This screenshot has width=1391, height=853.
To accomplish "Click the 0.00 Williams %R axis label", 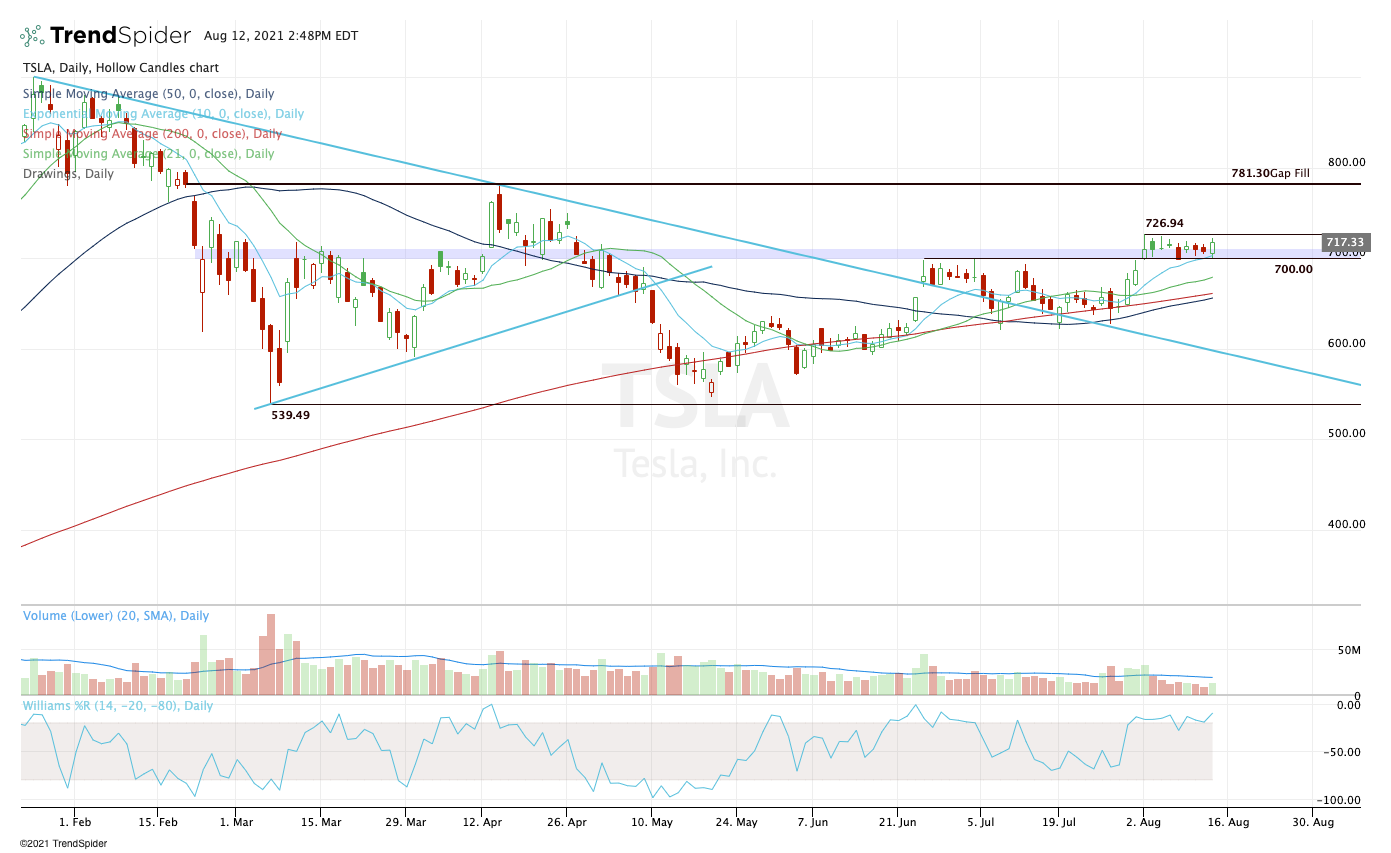I will click(x=1349, y=705).
